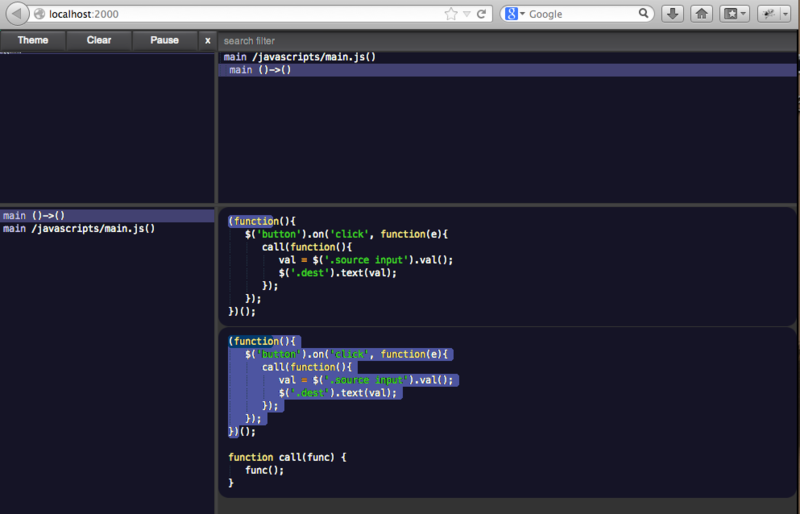Screen dimensions: 800x514
Task: Open downloads arrow button
Action: (672, 14)
